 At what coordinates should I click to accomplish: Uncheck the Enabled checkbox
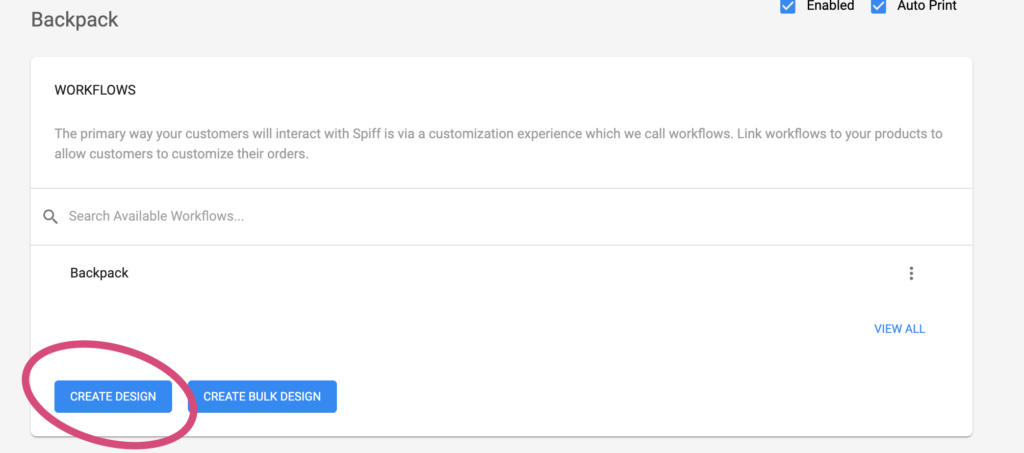(788, 7)
